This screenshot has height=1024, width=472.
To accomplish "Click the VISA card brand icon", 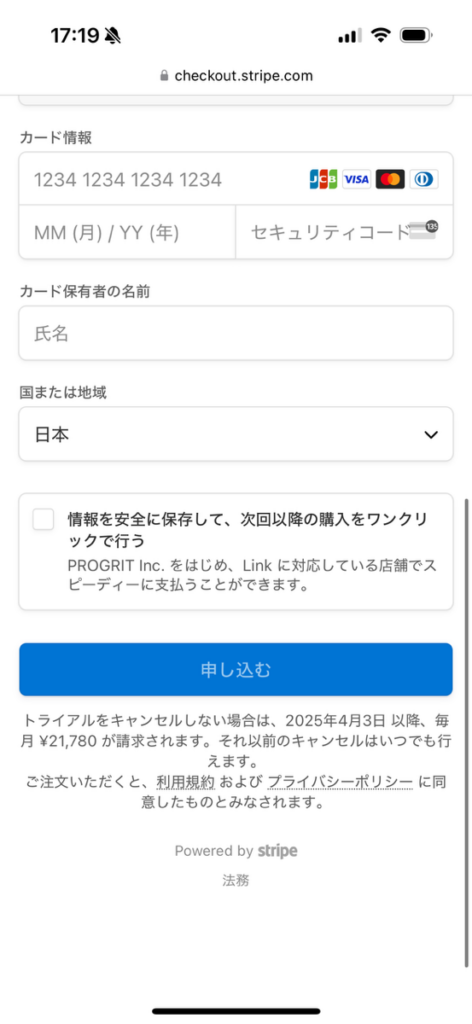I will [356, 179].
